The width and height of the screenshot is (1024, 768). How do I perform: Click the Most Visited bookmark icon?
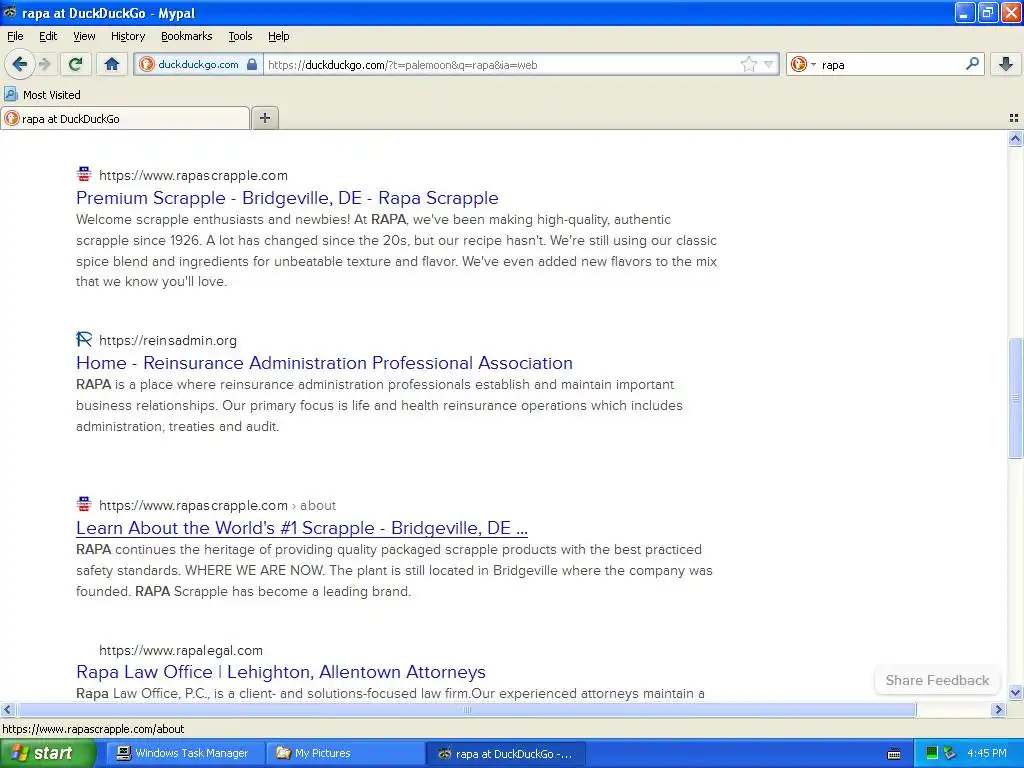[x=11, y=94]
